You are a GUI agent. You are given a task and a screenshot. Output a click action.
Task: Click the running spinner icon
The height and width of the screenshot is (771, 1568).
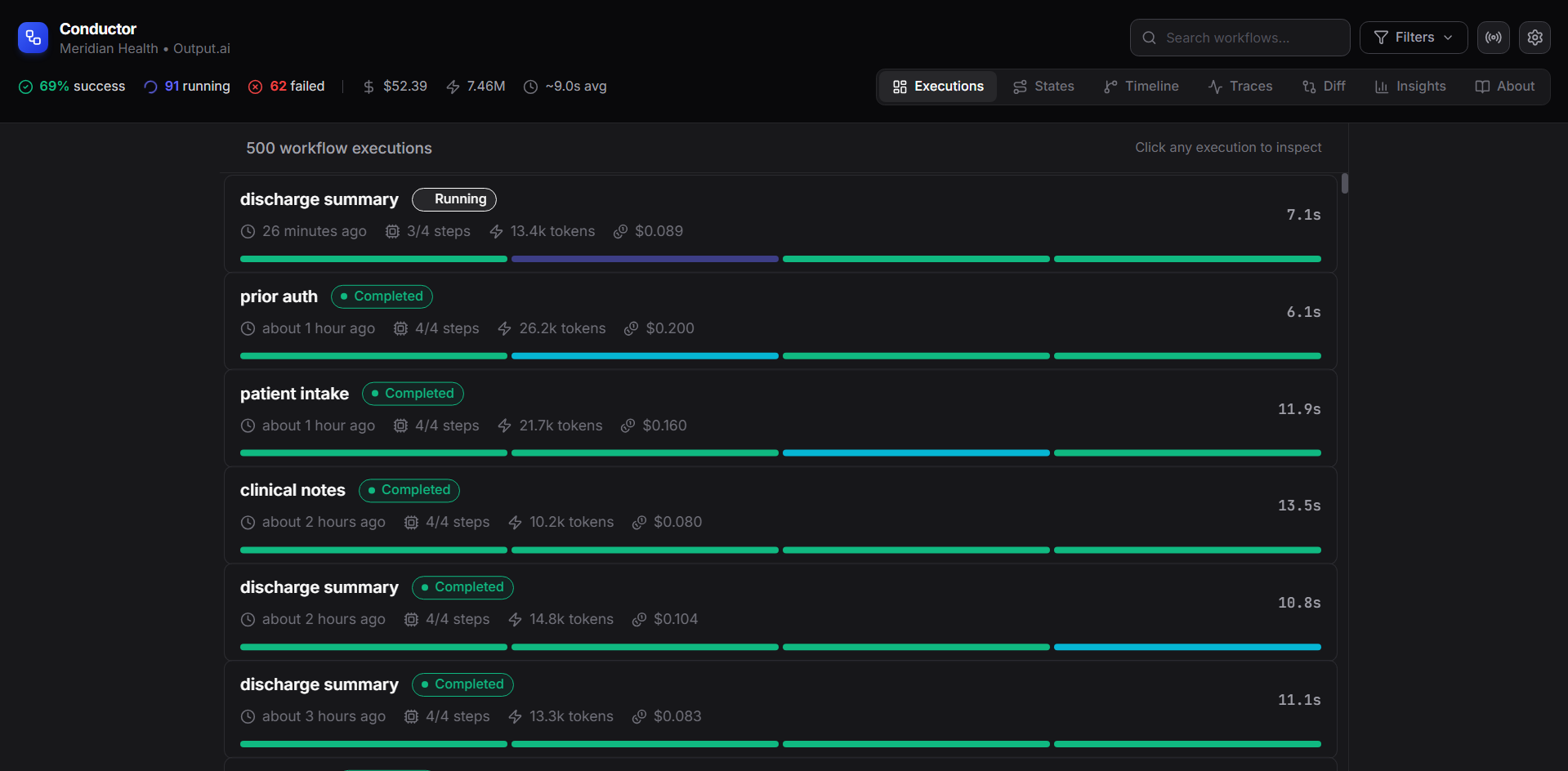pos(150,87)
